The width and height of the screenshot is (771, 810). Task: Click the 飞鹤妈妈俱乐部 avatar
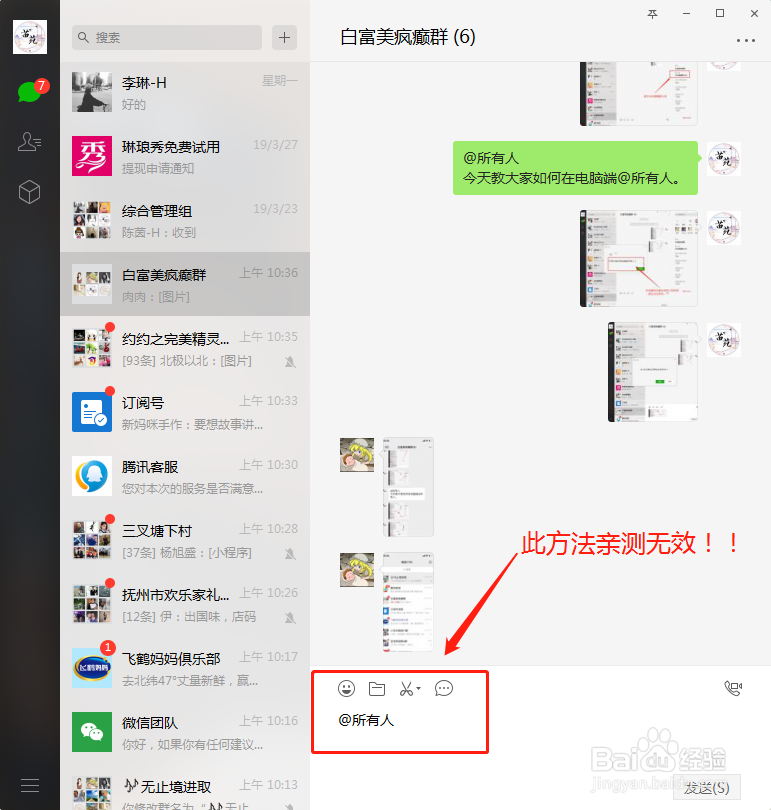pyautogui.click(x=92, y=668)
